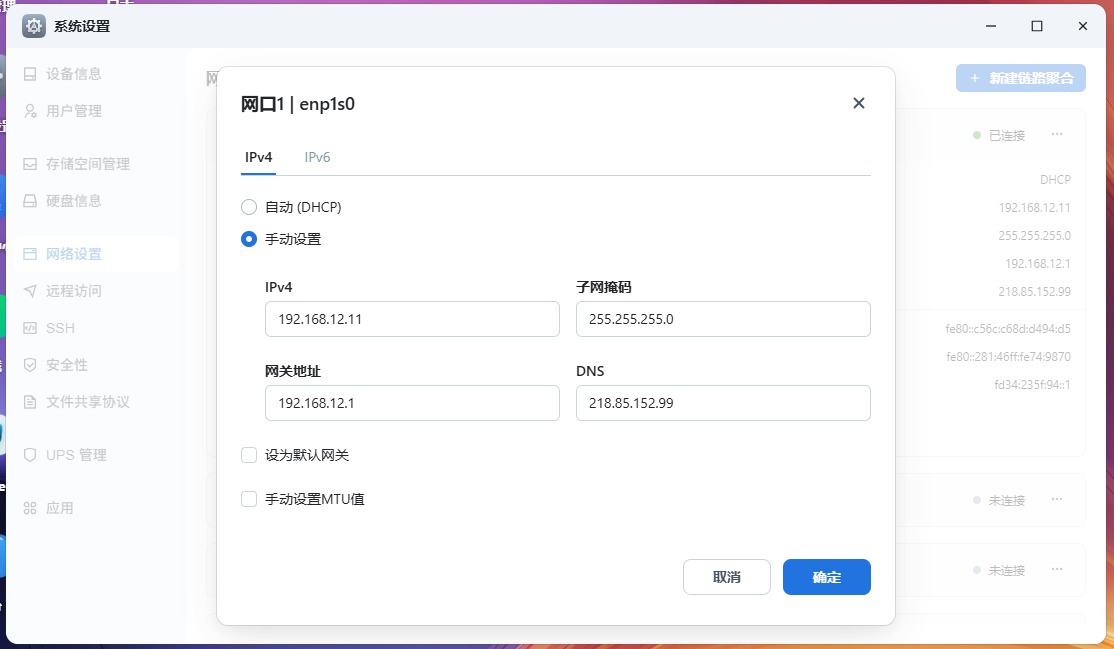The width and height of the screenshot is (1114, 649).
Task: Tick the Manual MTU value (手动设置MTU值) checkbox
Action: pos(249,499)
